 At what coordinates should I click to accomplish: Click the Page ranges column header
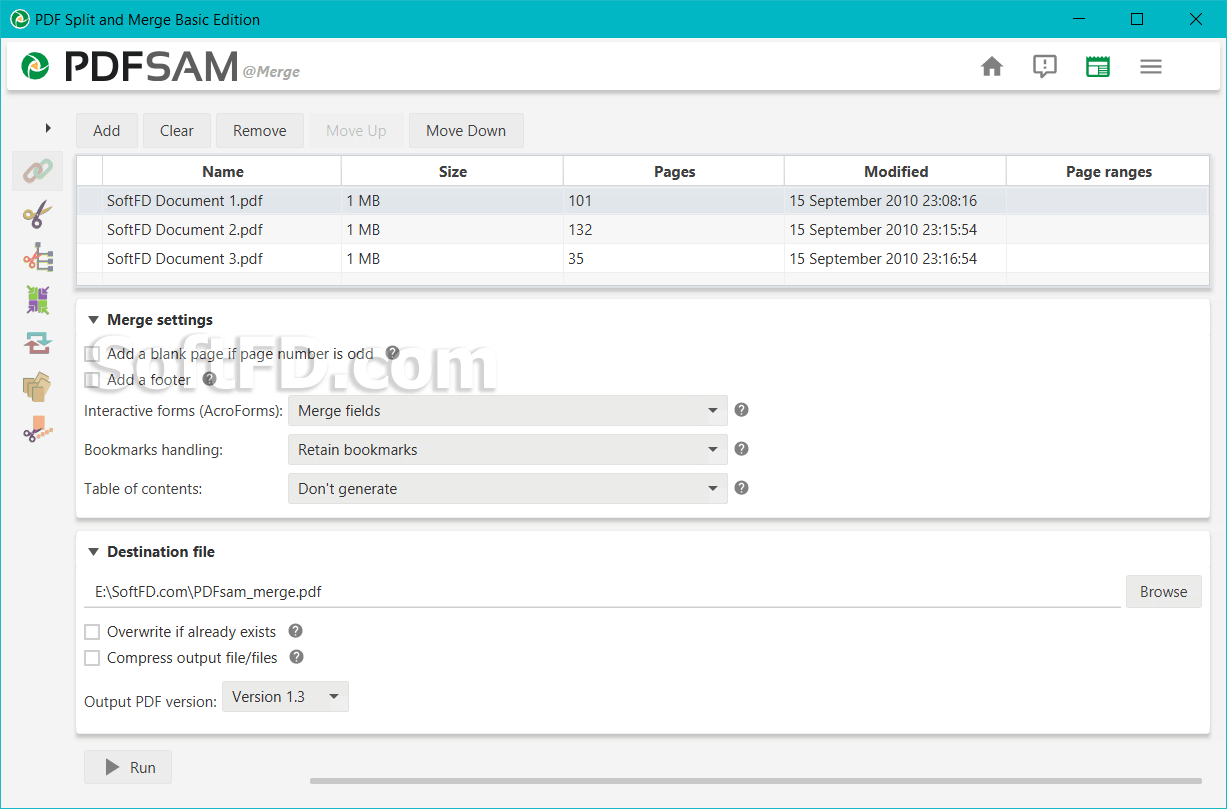click(1108, 172)
